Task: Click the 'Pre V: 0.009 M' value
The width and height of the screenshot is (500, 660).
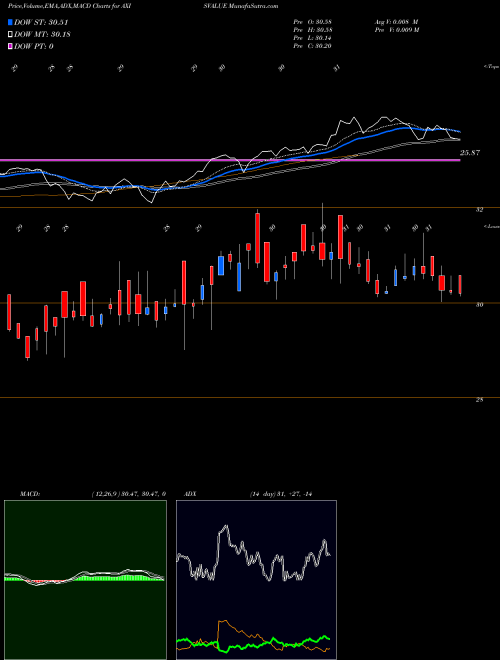Action: pyautogui.click(x=396, y=30)
